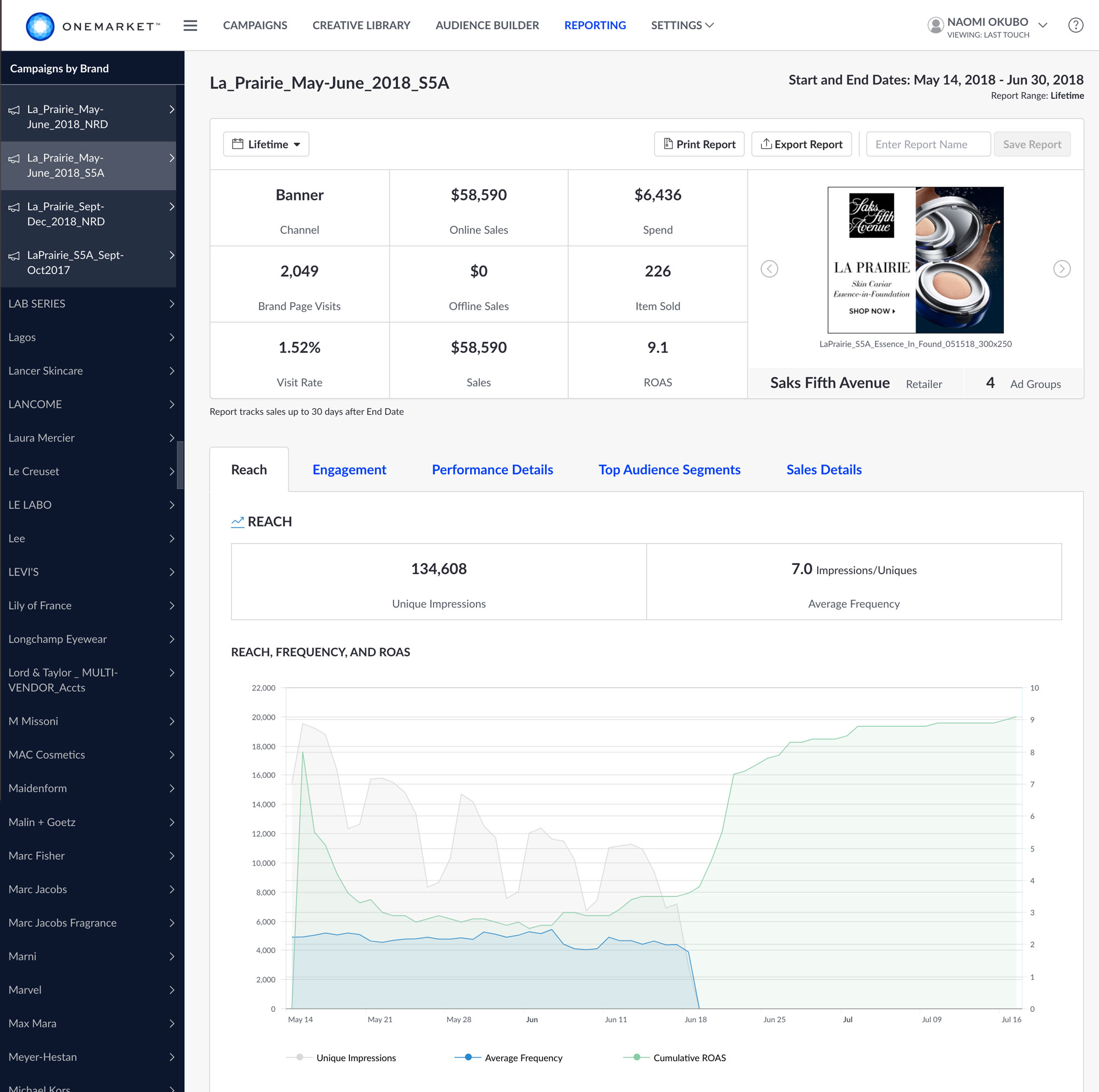Open Reporting menu
This screenshot has width=1099, height=1092.
pos(595,26)
